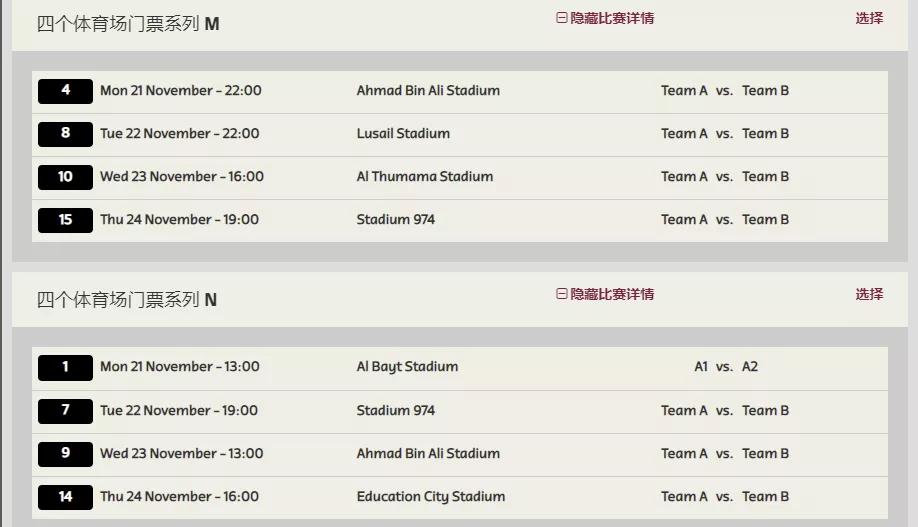Collapse match details for series N
918x527 pixels.
pyautogui.click(x=605, y=294)
